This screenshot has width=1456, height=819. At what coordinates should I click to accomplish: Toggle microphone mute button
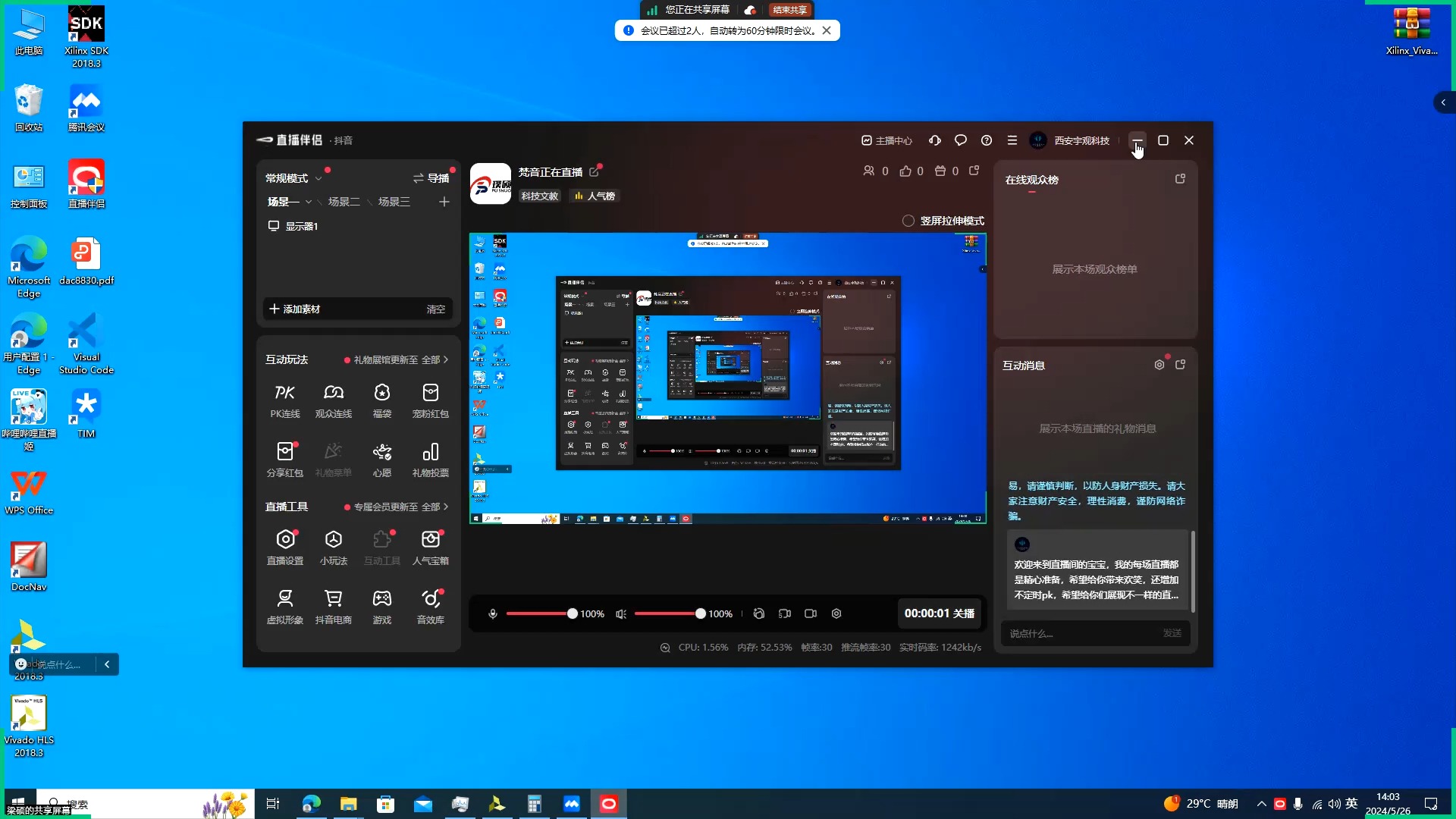493,614
